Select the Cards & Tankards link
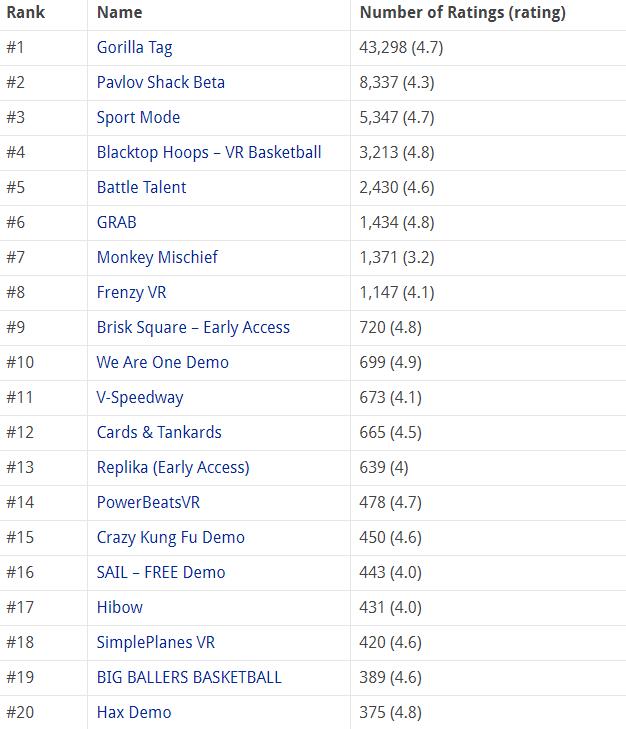626x729 pixels. pos(159,432)
